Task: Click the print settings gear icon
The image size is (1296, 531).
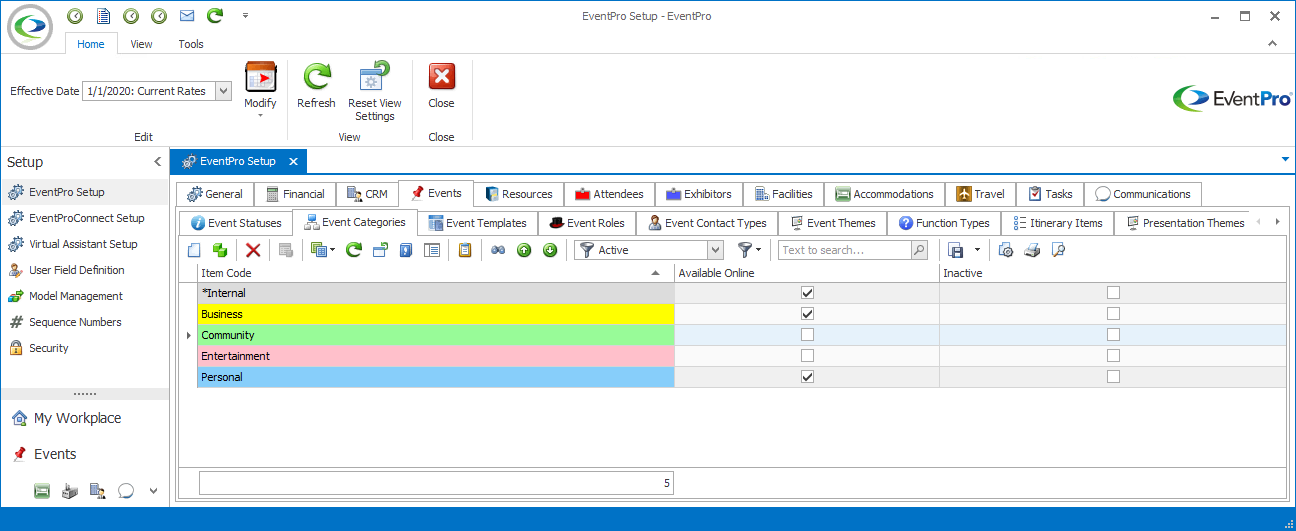Action: pos(1006,250)
